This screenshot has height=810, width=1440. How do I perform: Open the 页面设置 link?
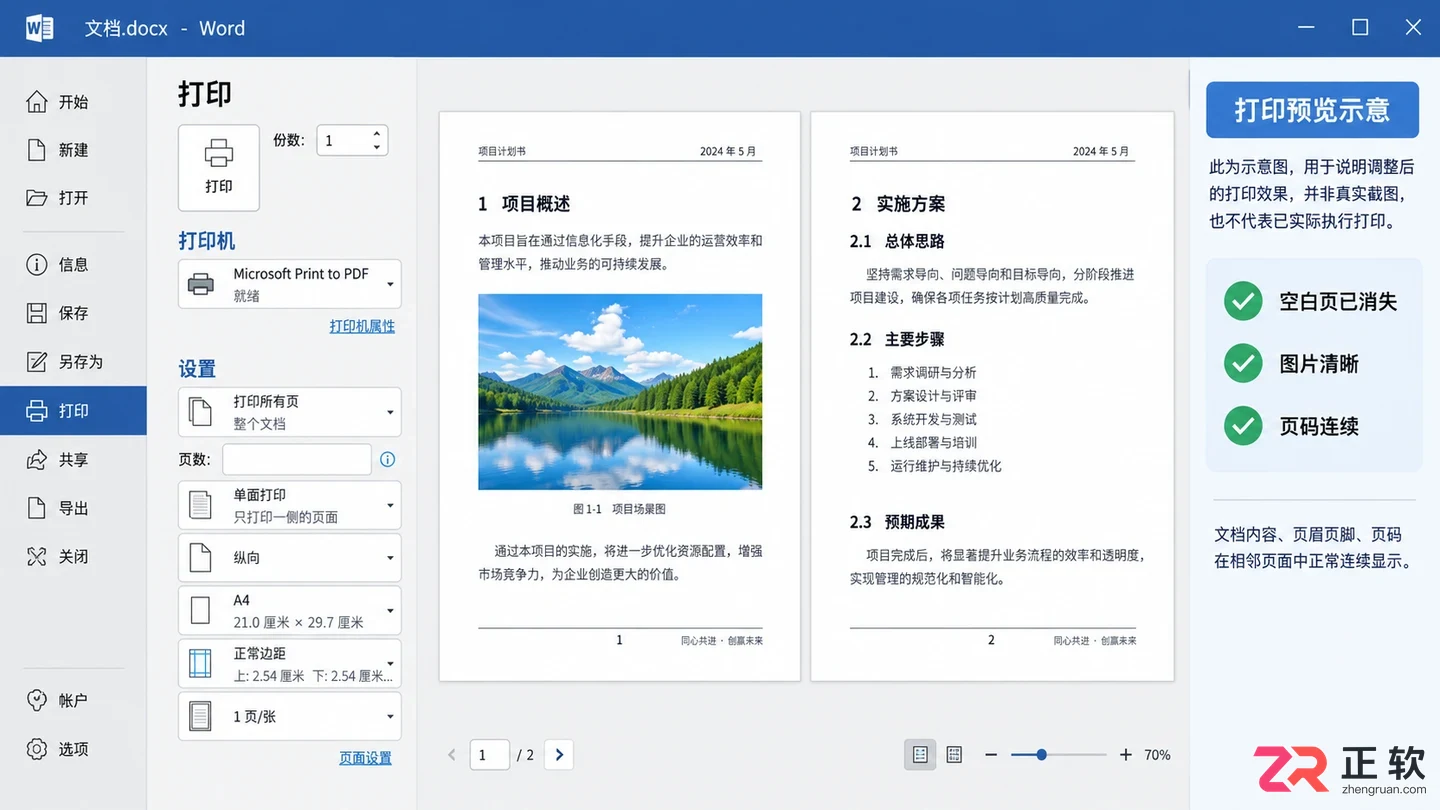(365, 758)
